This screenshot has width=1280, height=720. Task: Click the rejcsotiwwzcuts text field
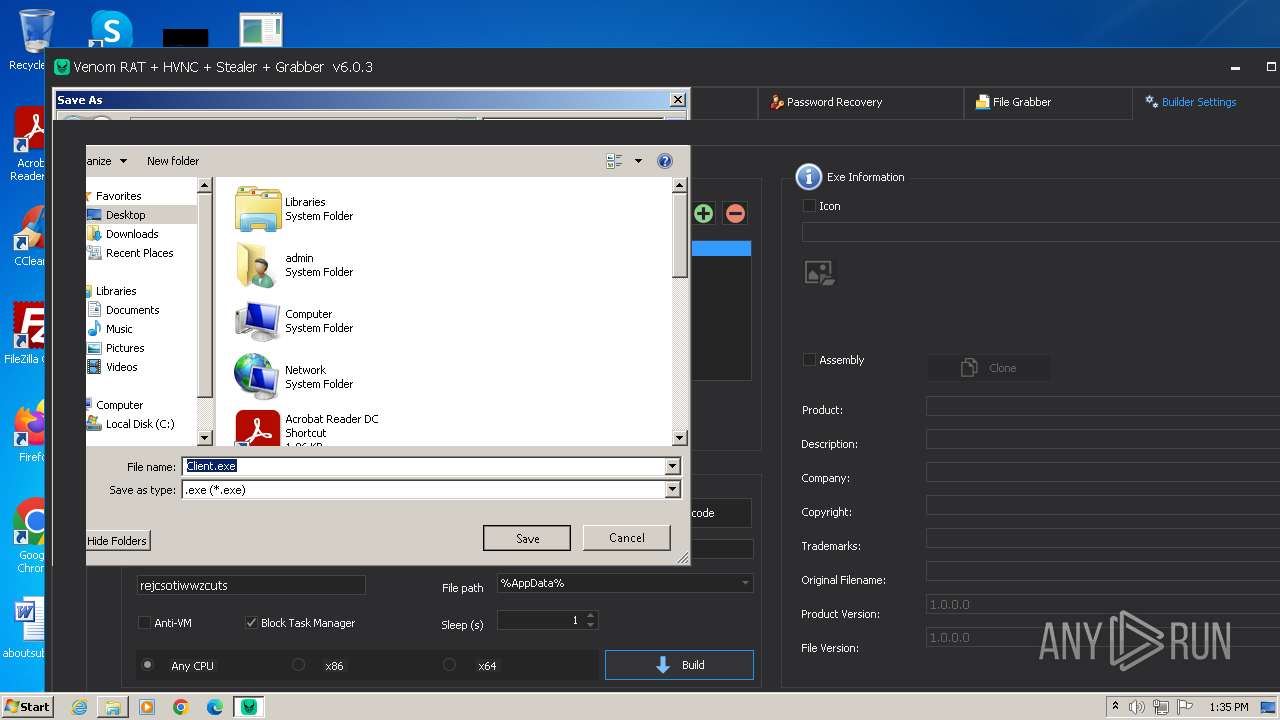(251, 585)
